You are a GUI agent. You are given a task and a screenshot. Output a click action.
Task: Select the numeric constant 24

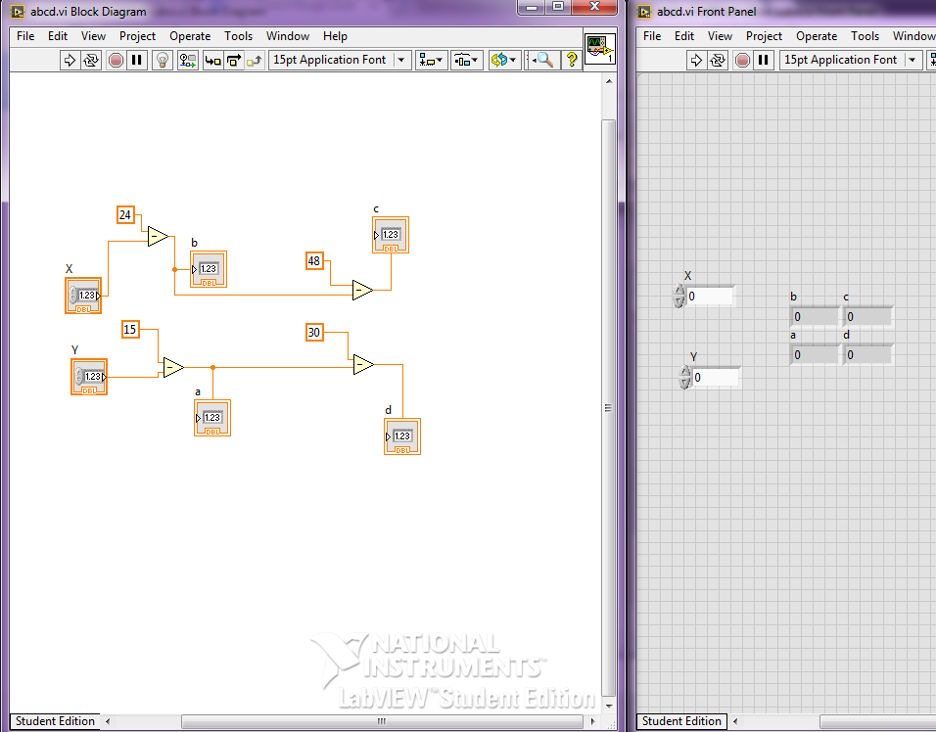pyautogui.click(x=125, y=215)
